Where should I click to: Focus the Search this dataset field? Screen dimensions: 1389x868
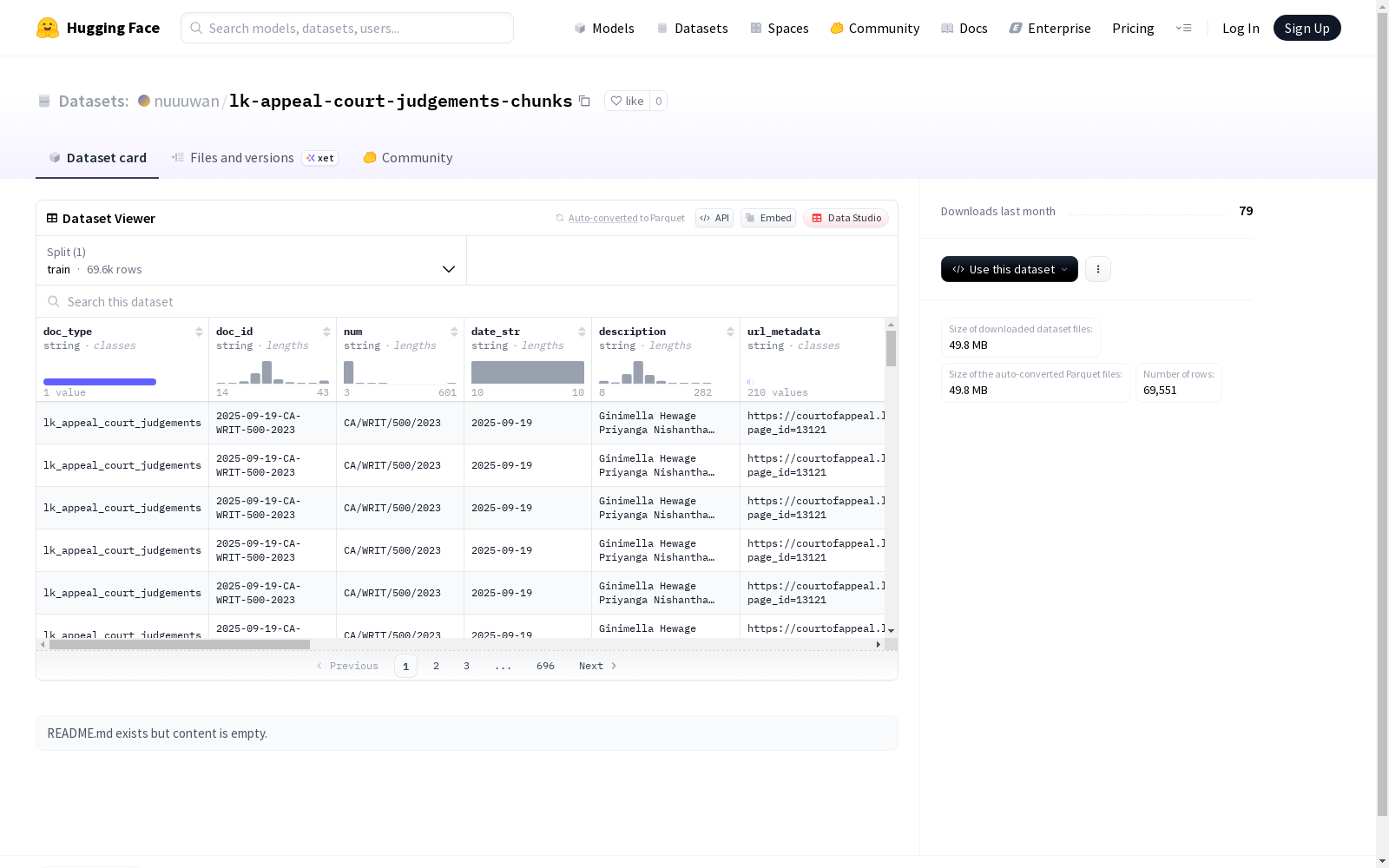467,301
